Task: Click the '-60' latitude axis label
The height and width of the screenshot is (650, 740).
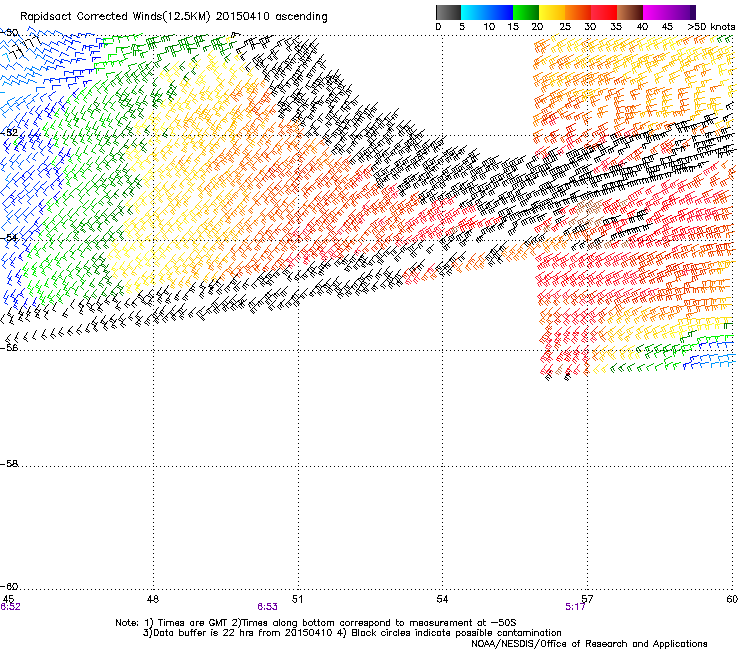Action: (x=9, y=586)
